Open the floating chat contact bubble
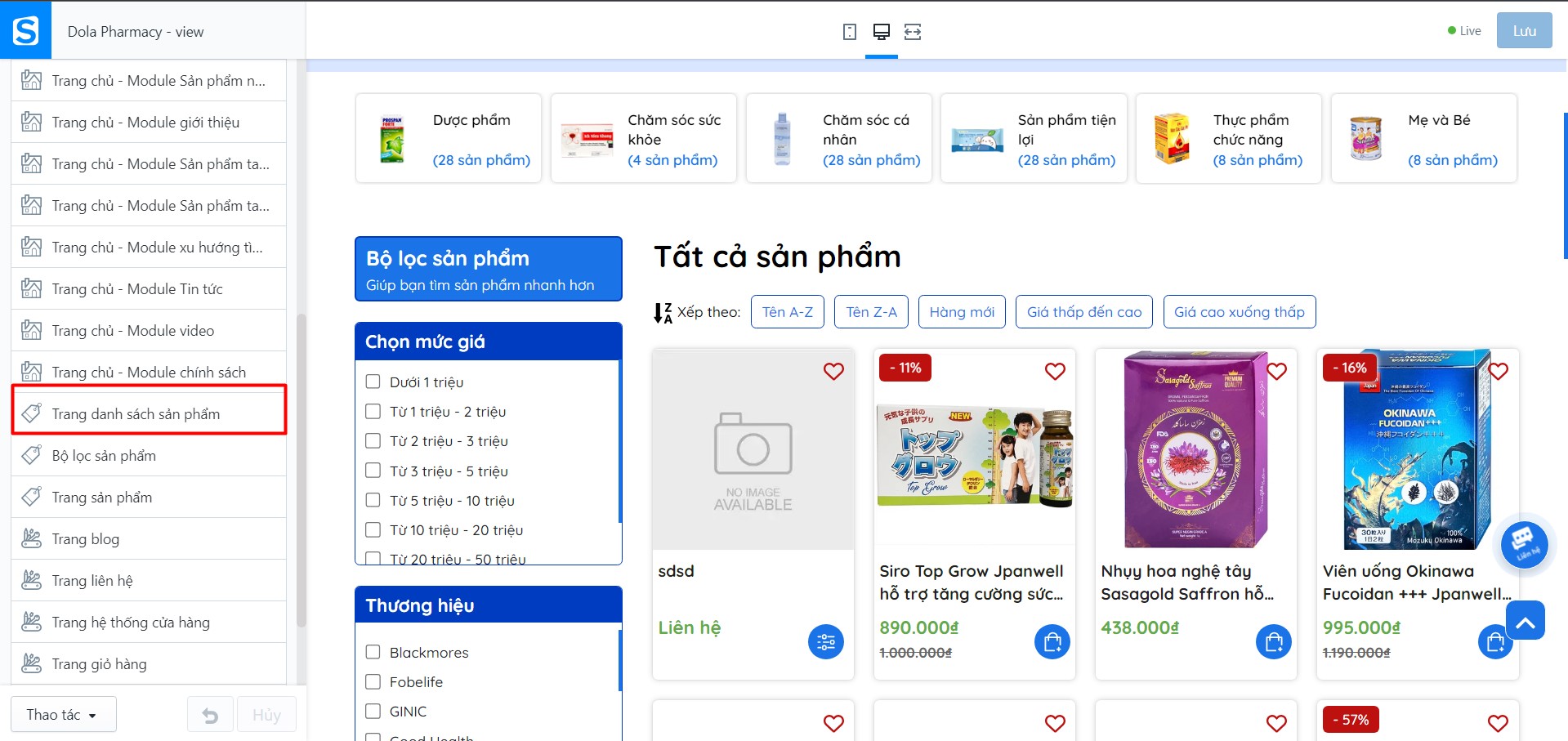The image size is (1568, 741). coord(1524,544)
